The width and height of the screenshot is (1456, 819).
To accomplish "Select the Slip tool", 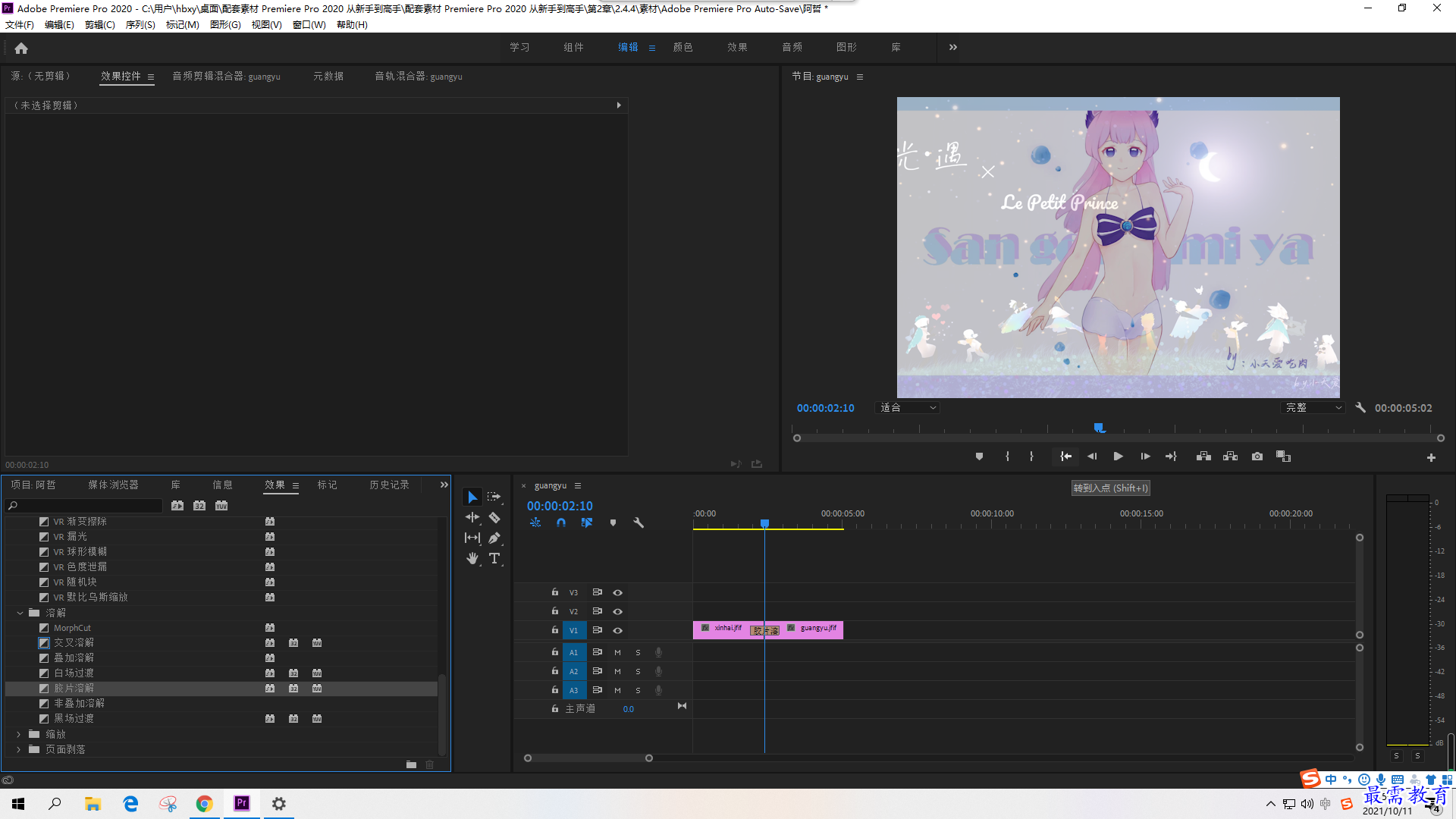I will [472, 538].
